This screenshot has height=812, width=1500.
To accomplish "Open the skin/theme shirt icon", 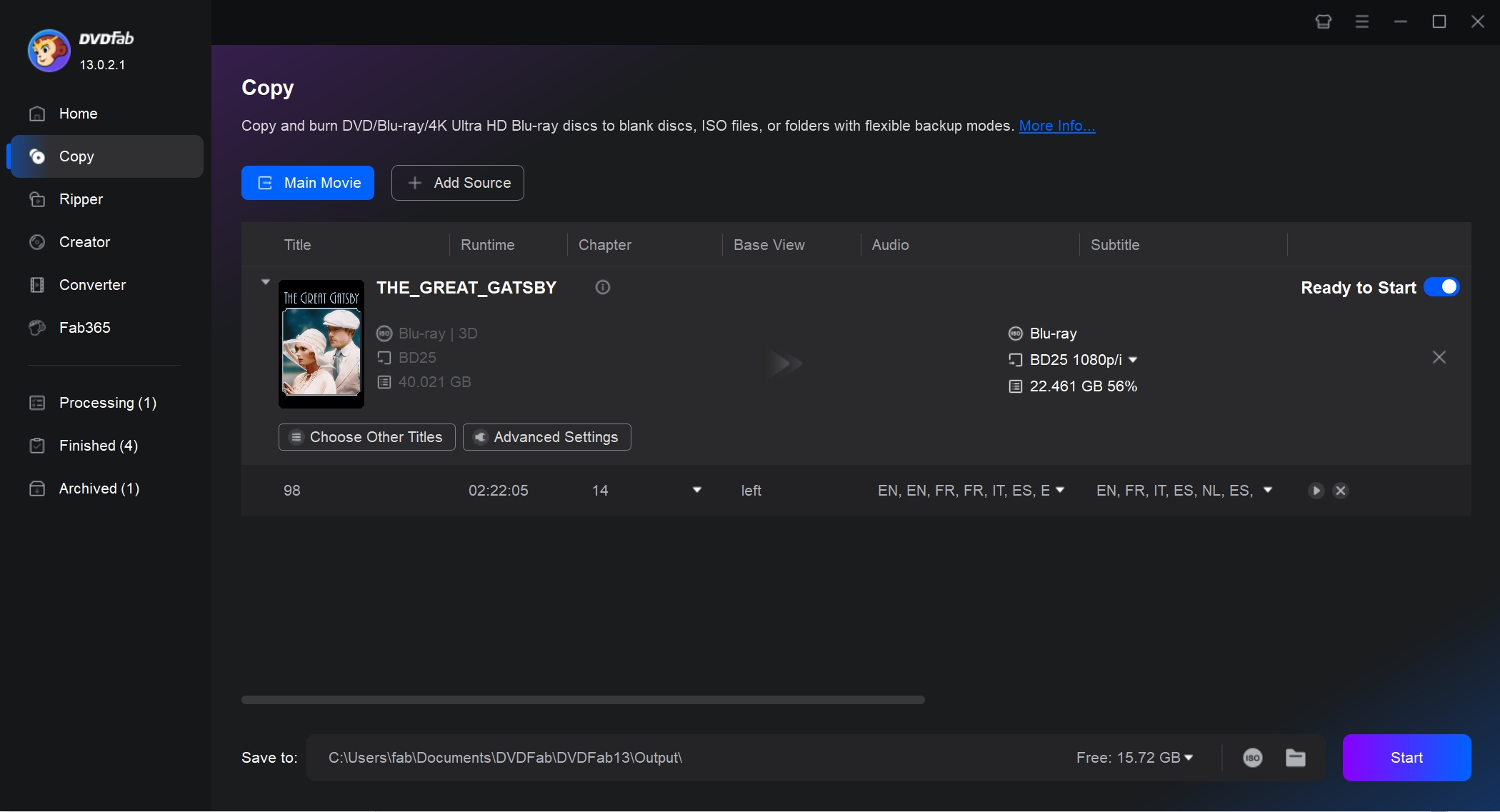I will 1323,21.
